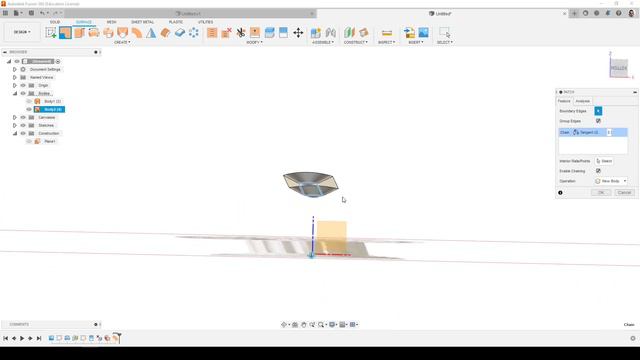This screenshot has height=360, width=640.
Task: Jump to the timeline end
Action: [x=39, y=338]
